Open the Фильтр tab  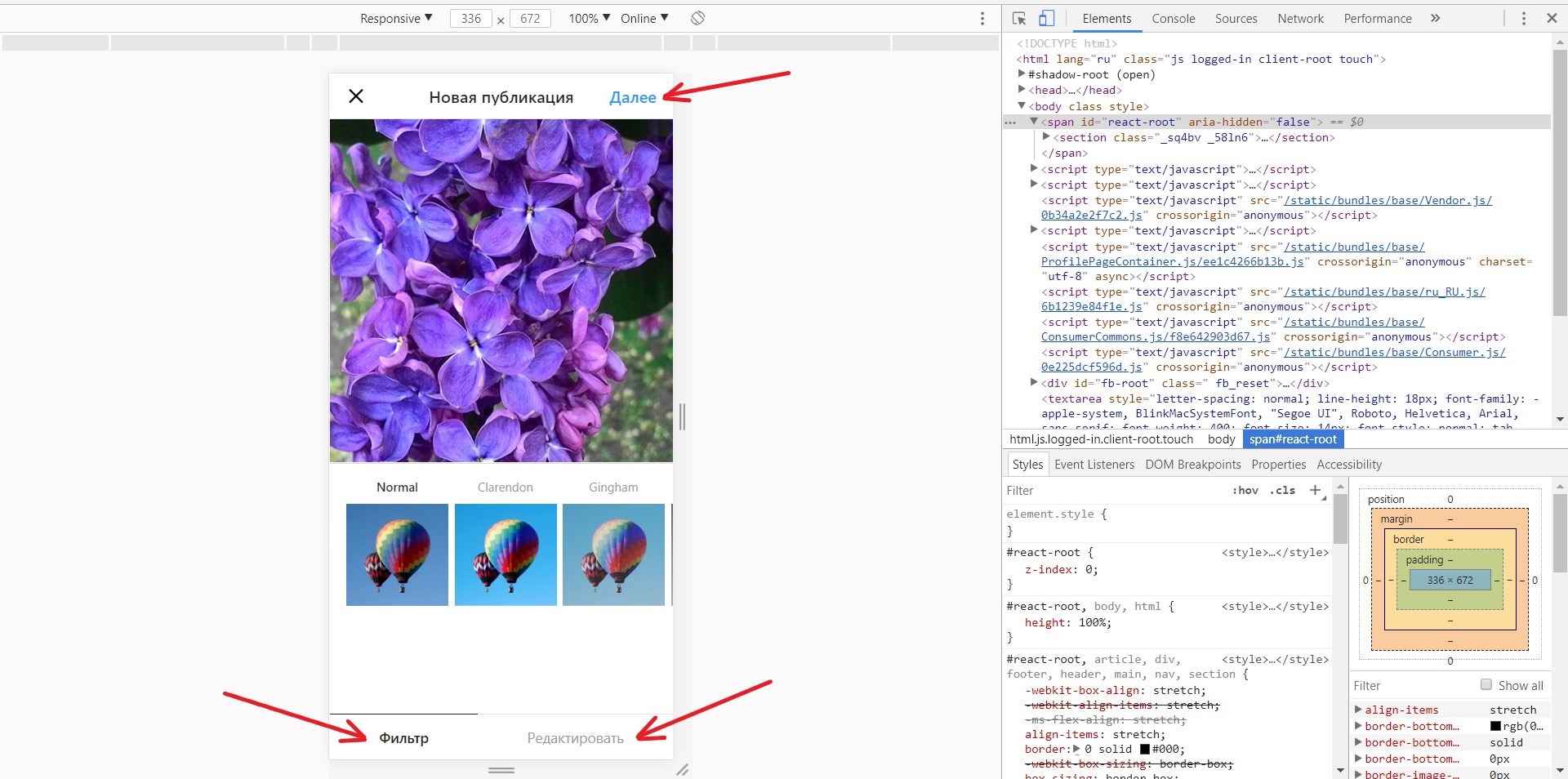point(403,738)
